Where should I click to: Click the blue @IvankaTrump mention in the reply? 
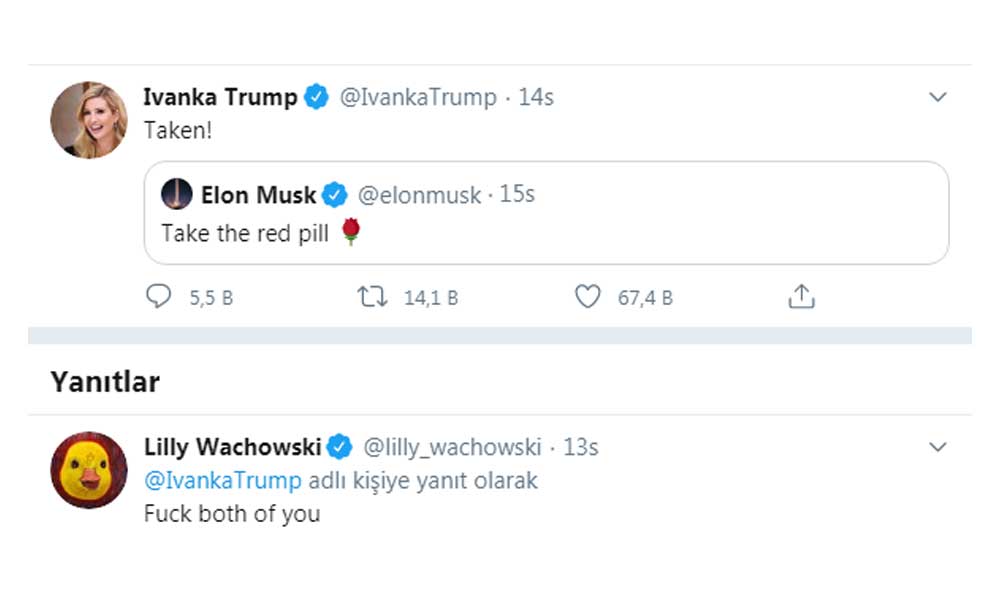[222, 481]
